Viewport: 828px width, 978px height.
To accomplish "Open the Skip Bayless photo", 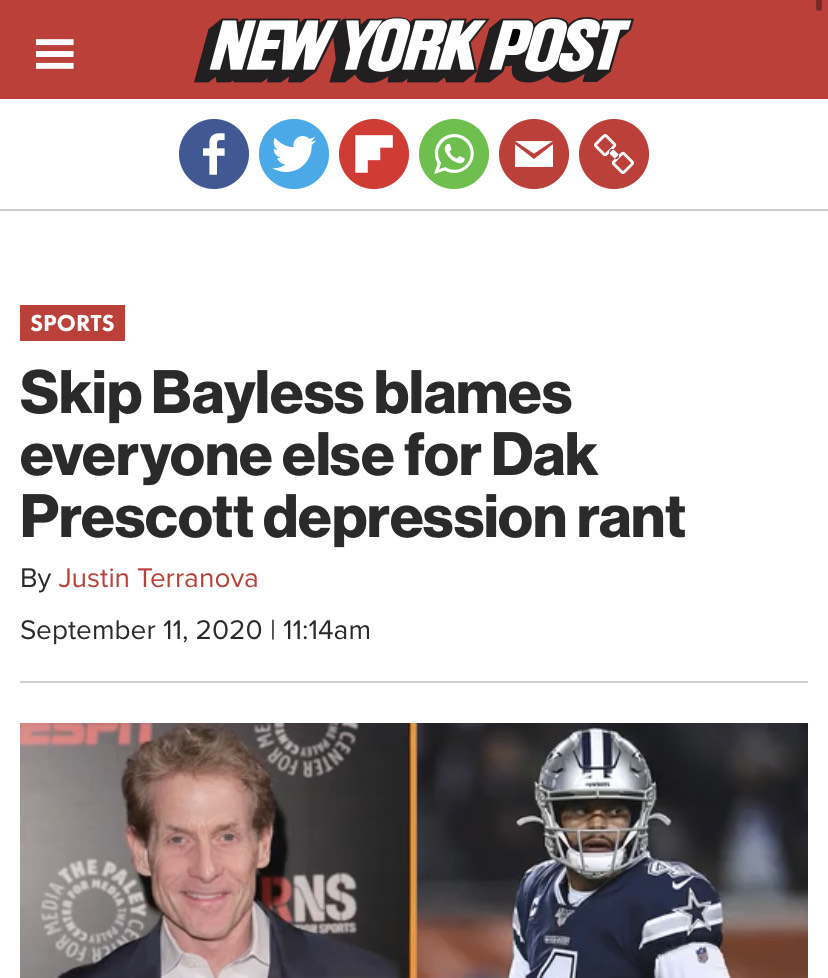I will pos(215,851).
